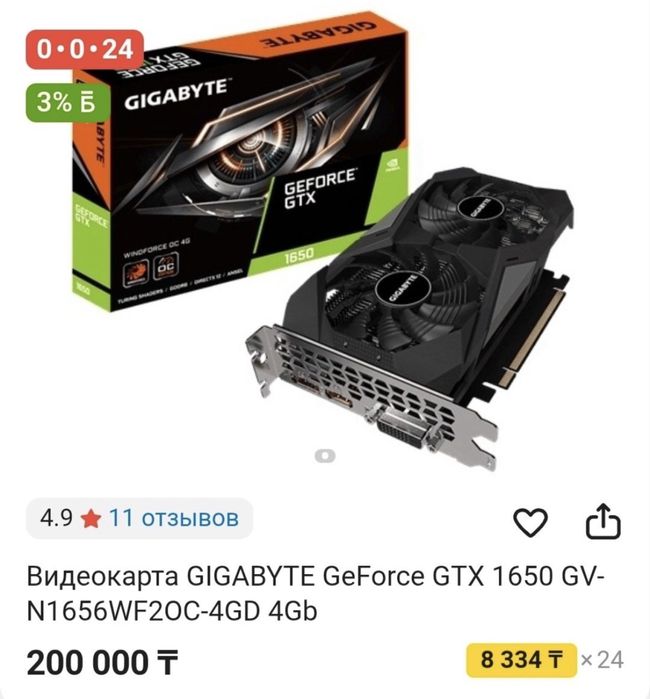
Task: Tap the GEFORCE GTX label on box
Action: (319, 188)
